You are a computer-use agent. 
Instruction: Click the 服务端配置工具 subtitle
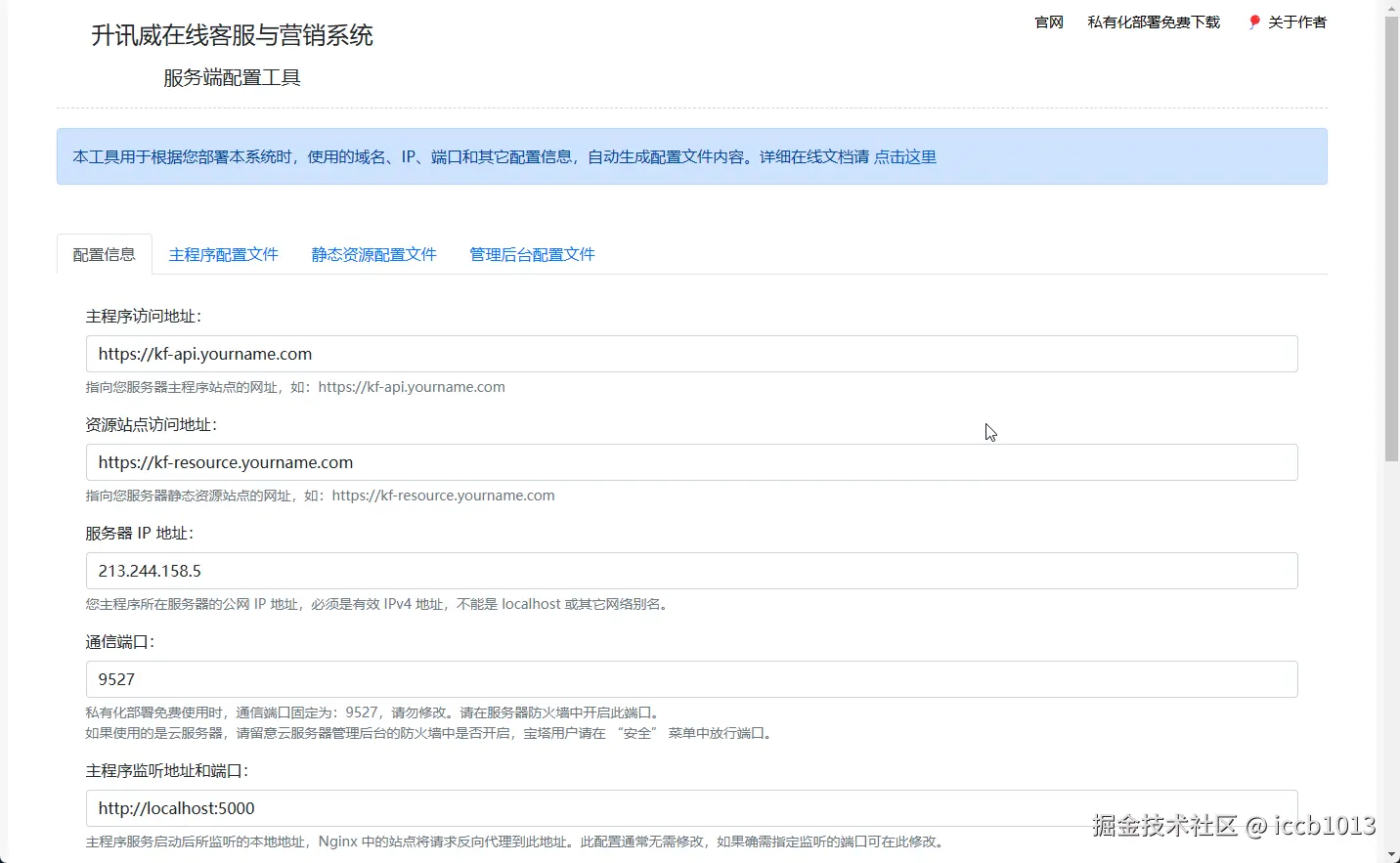(232, 78)
